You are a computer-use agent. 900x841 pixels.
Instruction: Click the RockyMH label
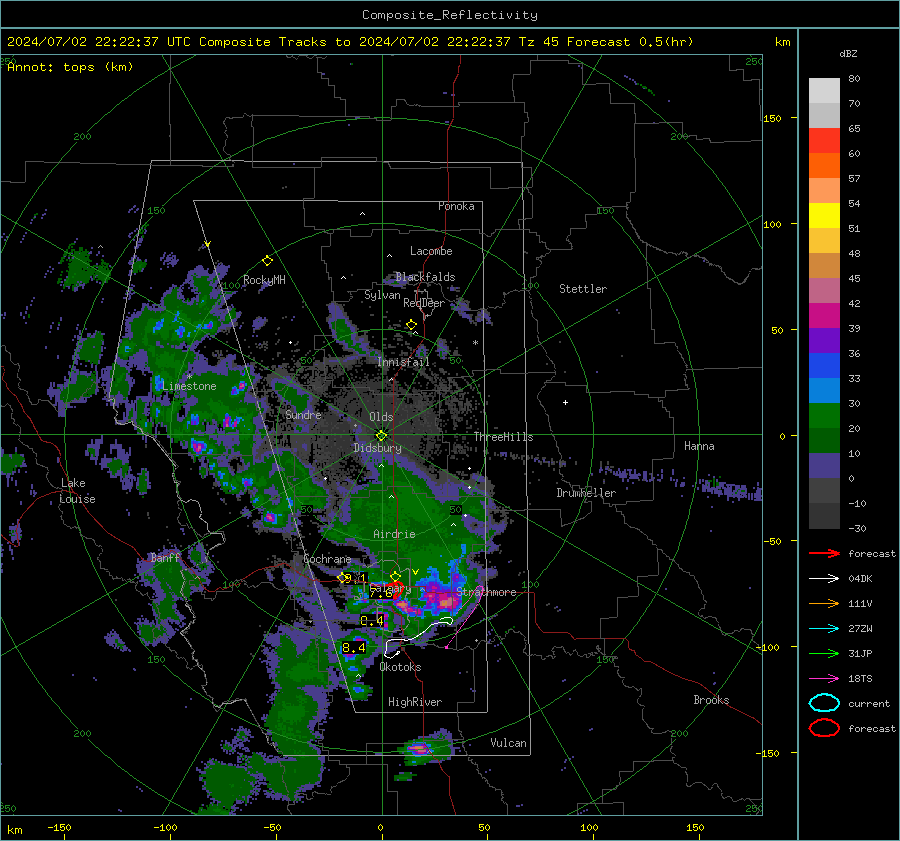[264, 280]
